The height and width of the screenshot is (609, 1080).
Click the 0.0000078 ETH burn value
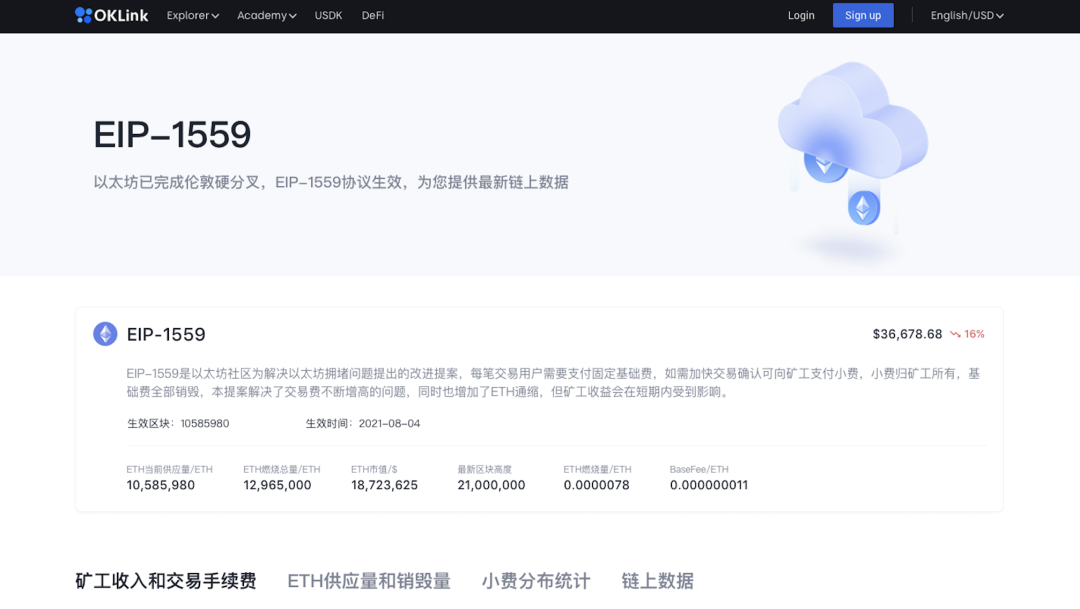(x=596, y=485)
